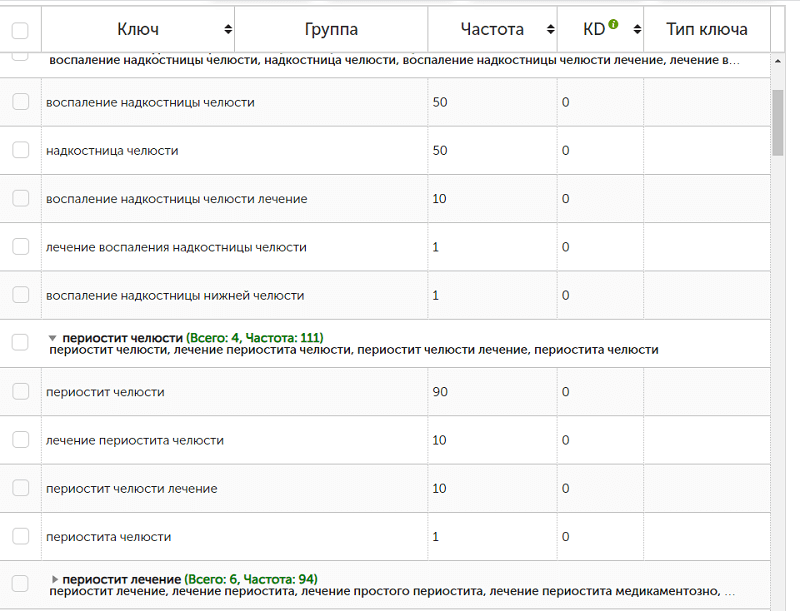800x611 pixels.
Task: Click the KD info icon
Action: tap(613, 25)
